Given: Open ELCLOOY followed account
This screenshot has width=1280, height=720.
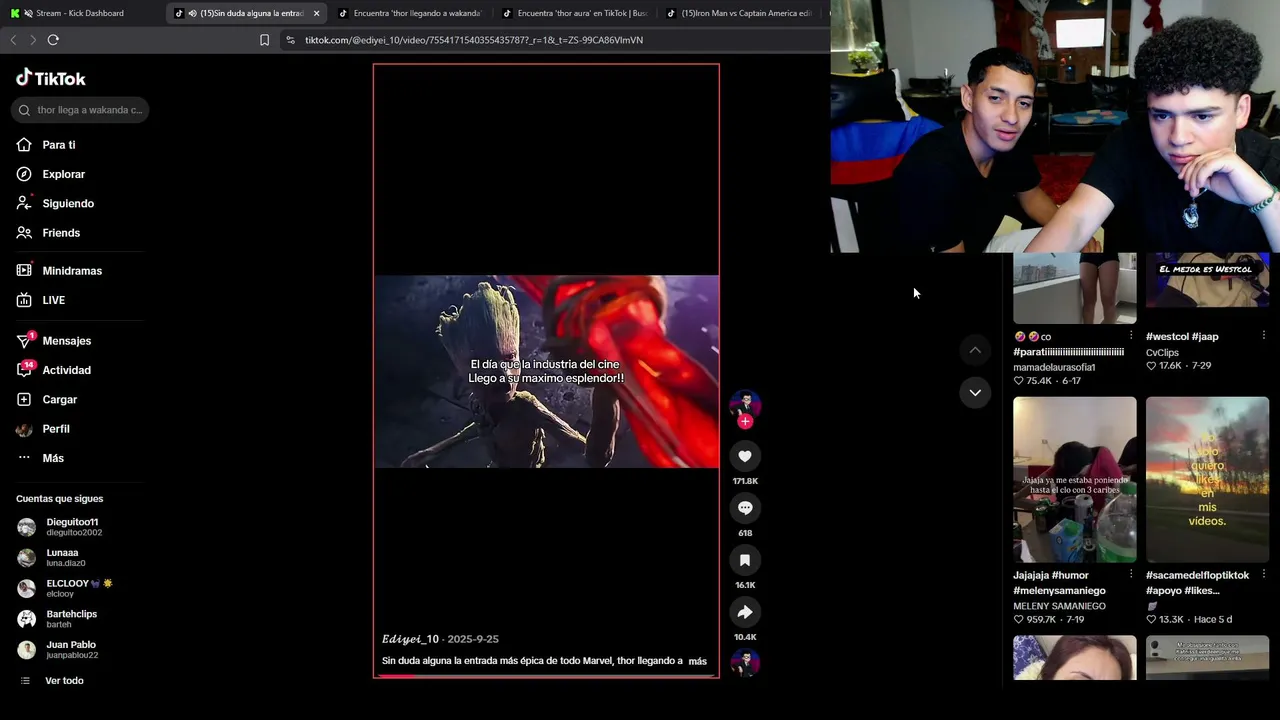Looking at the screenshot, I should click(x=65, y=588).
